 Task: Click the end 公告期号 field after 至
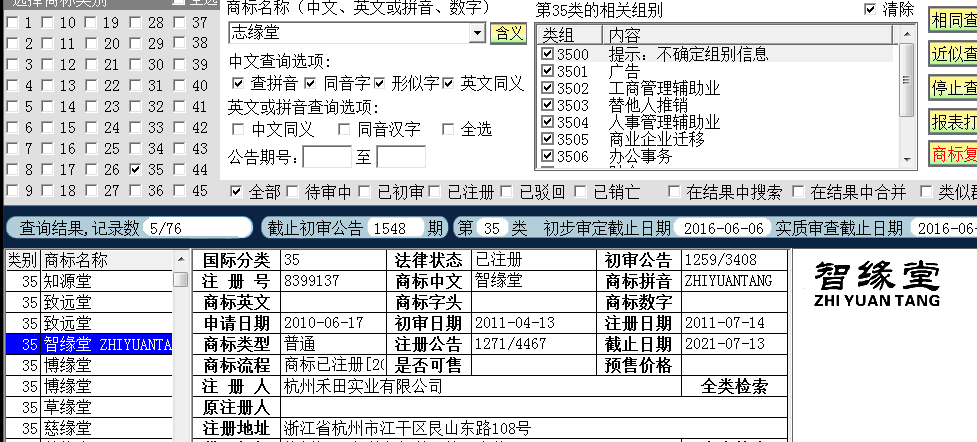[x=401, y=157]
